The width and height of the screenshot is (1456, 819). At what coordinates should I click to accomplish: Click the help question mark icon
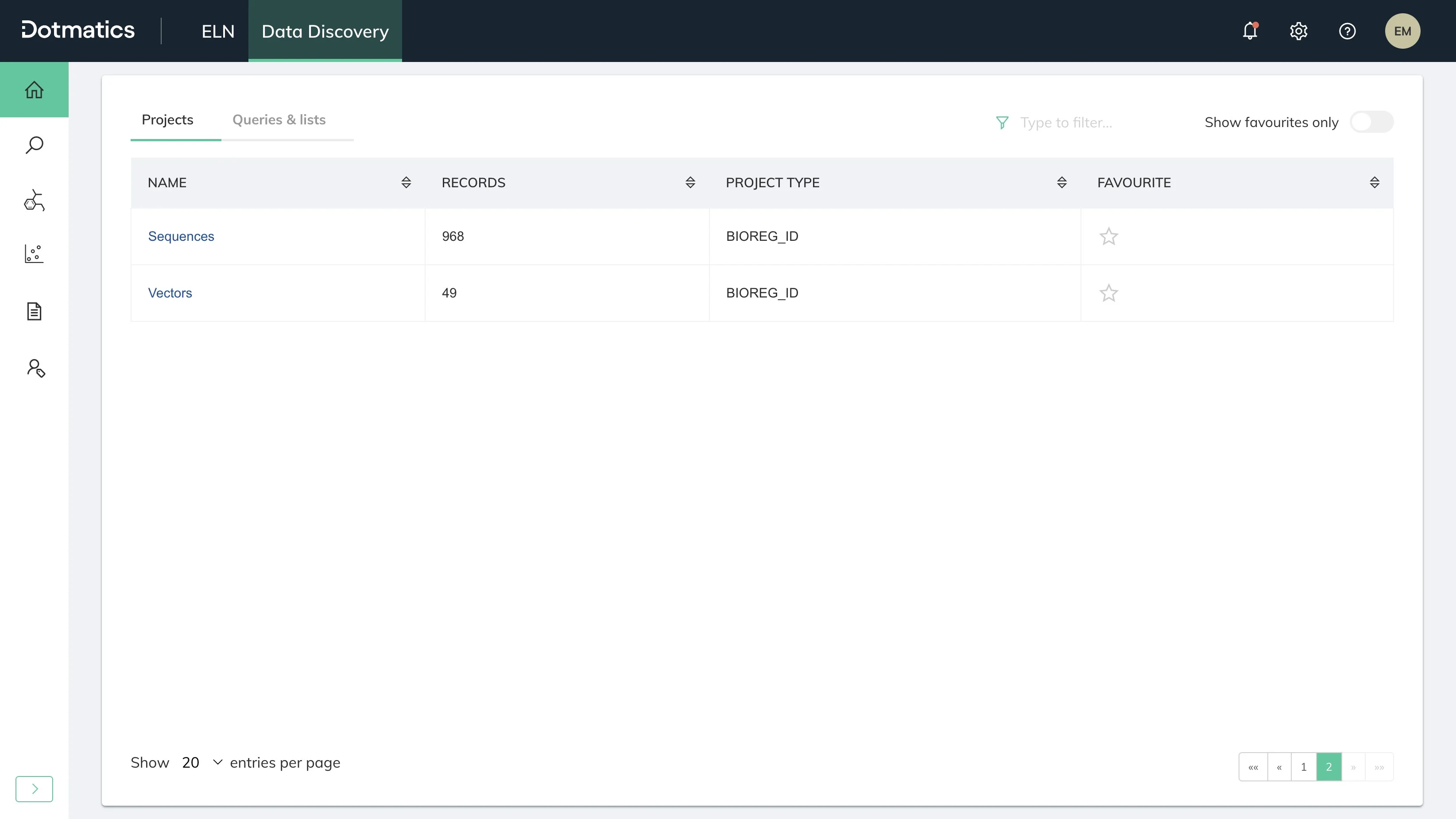click(x=1347, y=31)
